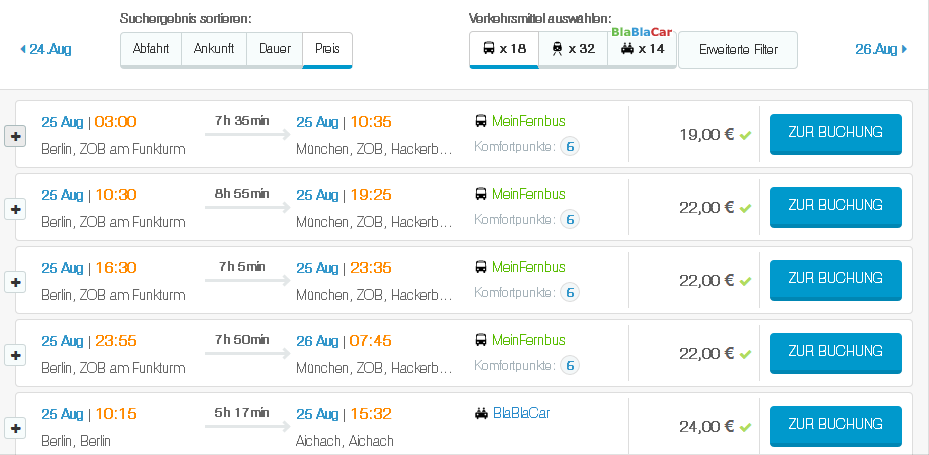Expand the 10:15 BlaBlaCar trip row
The image size is (929, 455).
15,428
